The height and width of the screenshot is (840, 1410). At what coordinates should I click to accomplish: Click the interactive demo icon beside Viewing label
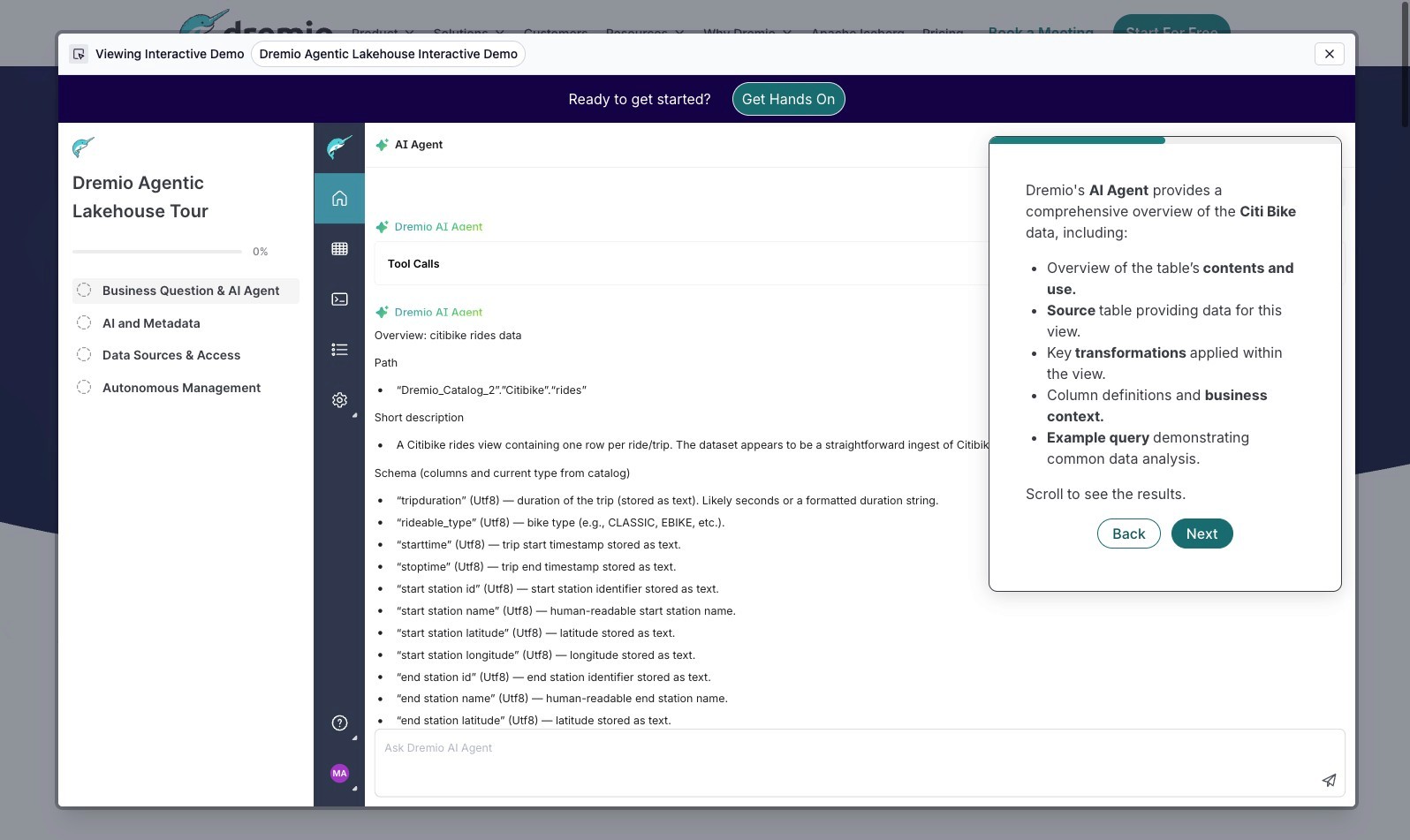click(79, 54)
